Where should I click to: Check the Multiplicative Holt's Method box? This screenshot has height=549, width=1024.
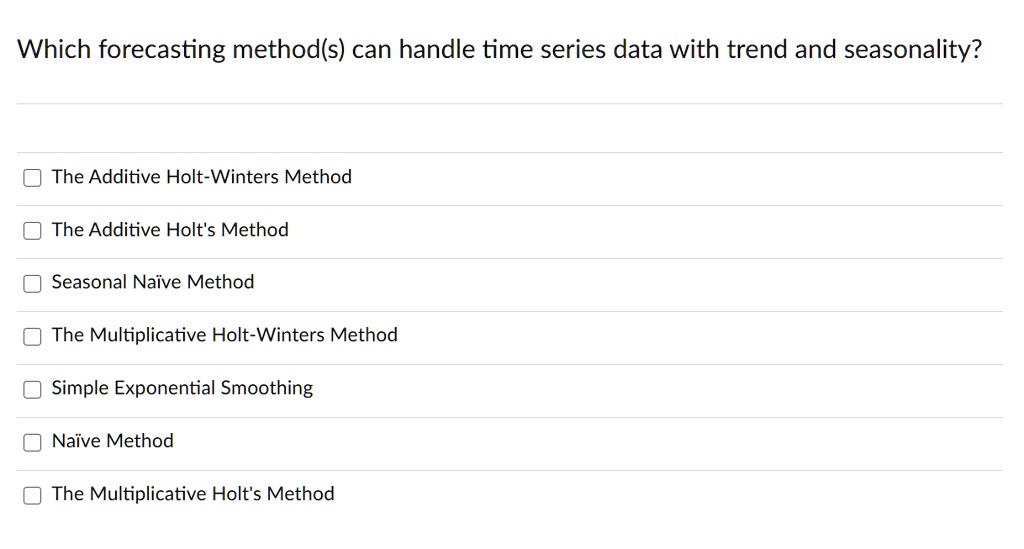pyautogui.click(x=33, y=495)
